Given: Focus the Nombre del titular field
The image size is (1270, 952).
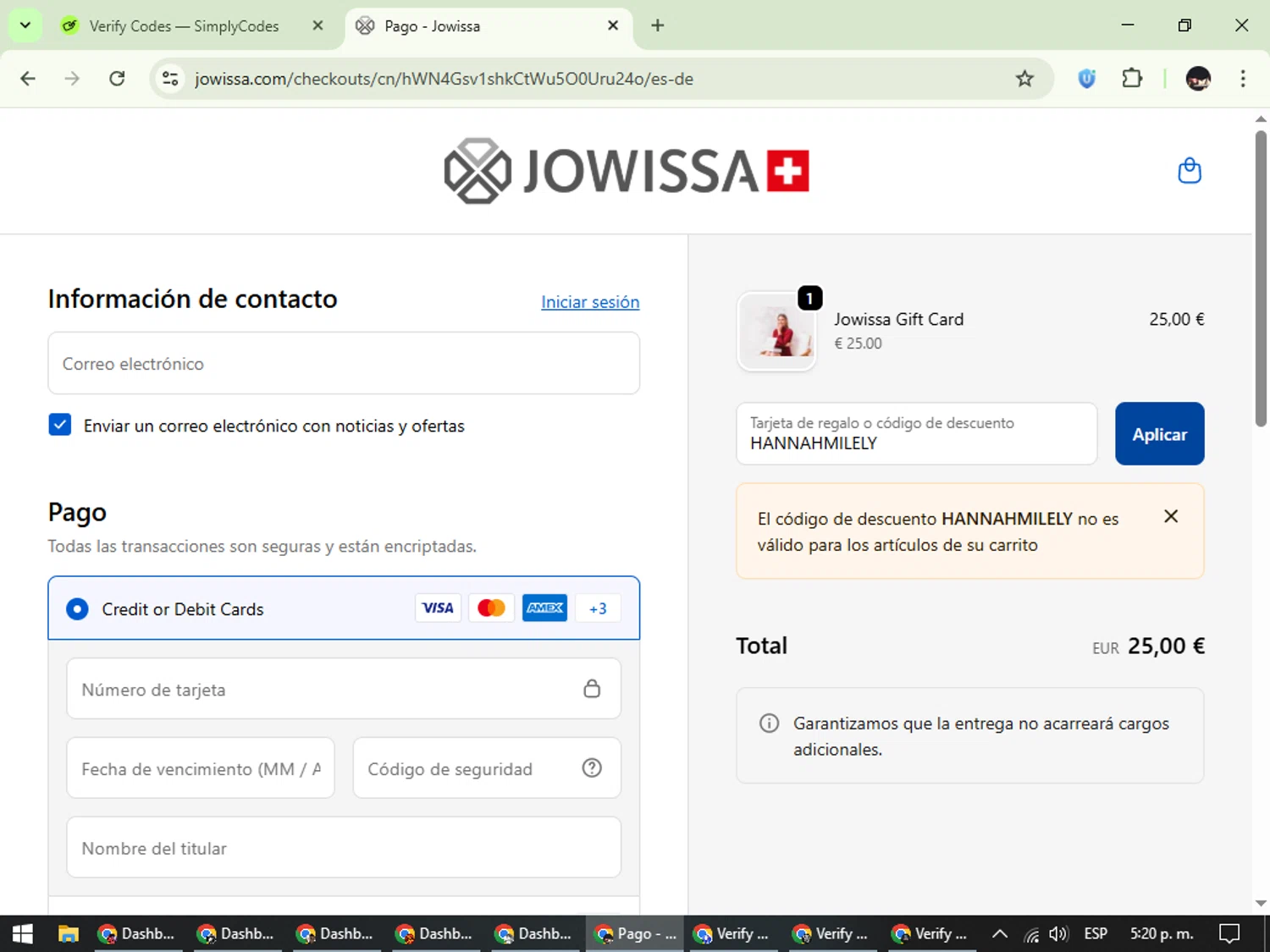Looking at the screenshot, I should click(344, 847).
